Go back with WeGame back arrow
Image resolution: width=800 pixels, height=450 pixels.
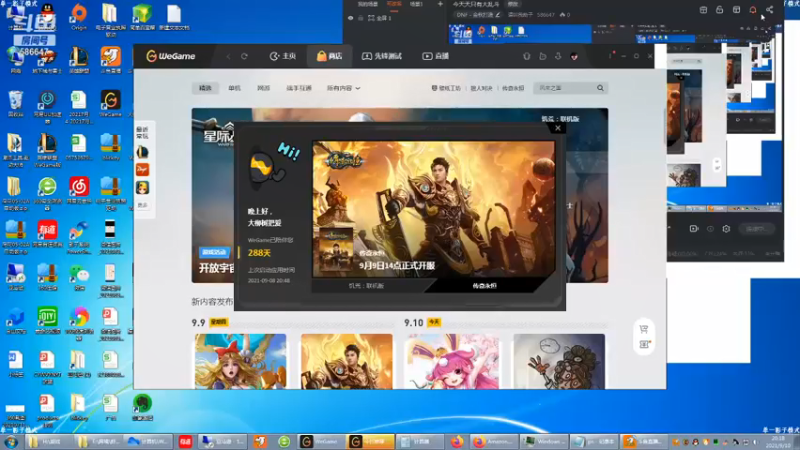[x=229, y=56]
